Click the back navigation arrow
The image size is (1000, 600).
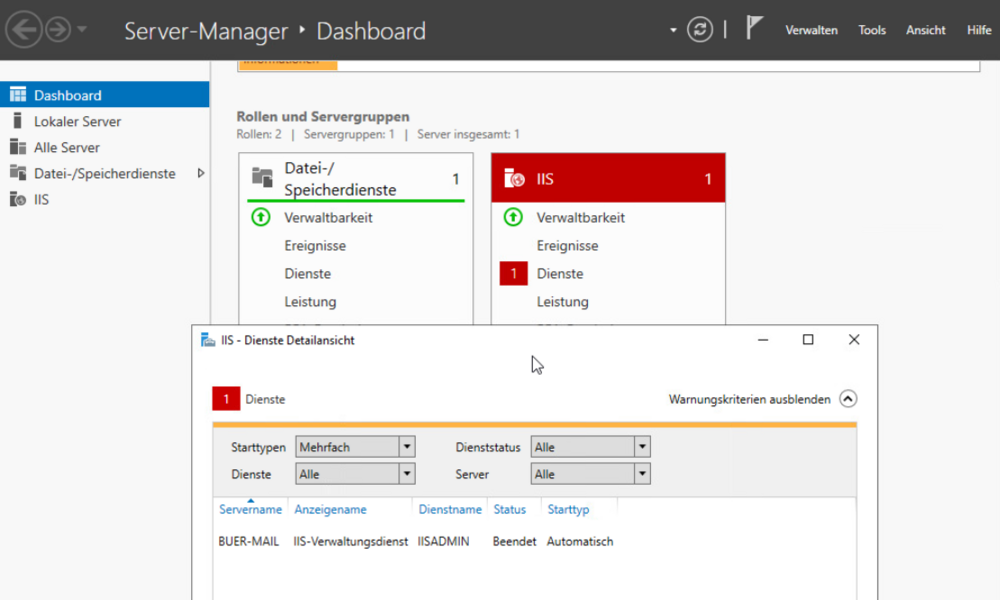(x=23, y=30)
